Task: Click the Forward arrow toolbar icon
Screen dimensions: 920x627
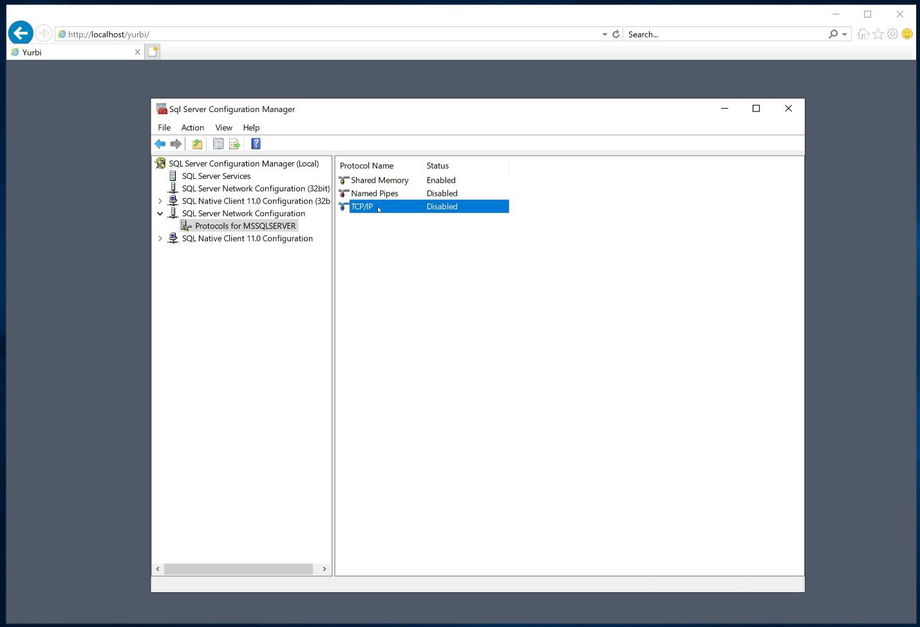Action: point(176,144)
